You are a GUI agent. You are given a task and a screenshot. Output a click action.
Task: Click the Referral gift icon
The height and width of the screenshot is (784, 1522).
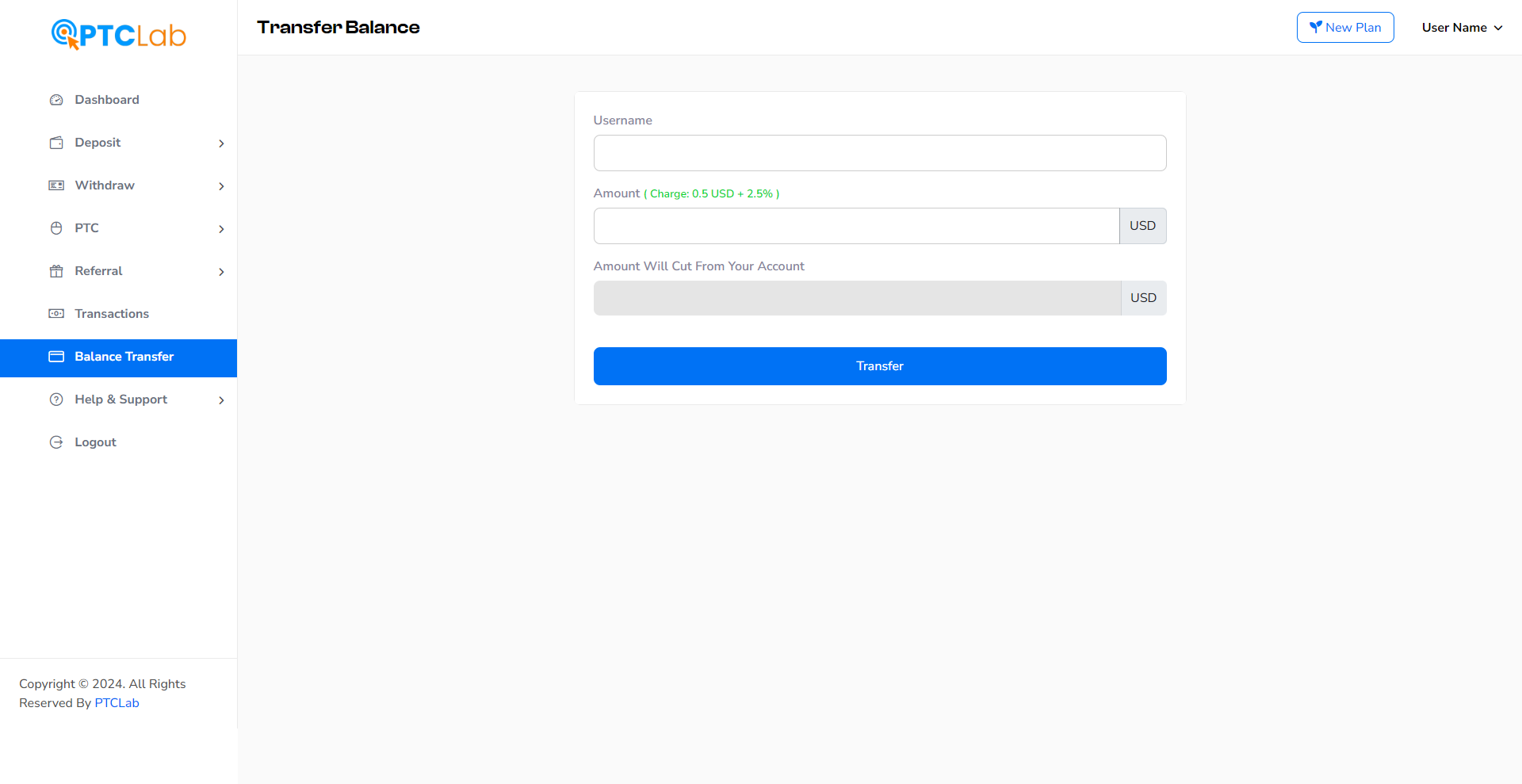(x=55, y=271)
